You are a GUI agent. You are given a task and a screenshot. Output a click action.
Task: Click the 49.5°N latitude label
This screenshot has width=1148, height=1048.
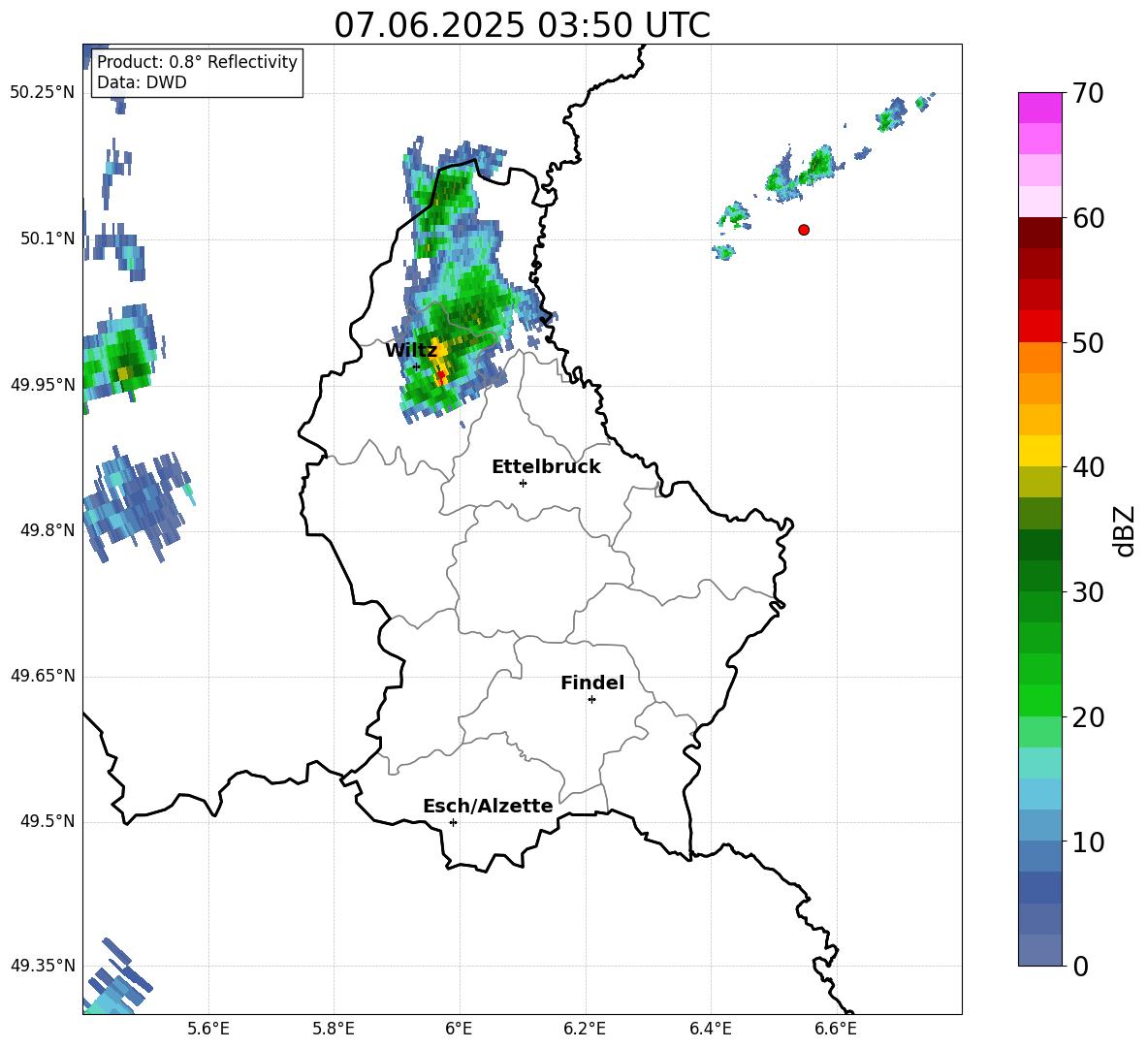coord(47,821)
